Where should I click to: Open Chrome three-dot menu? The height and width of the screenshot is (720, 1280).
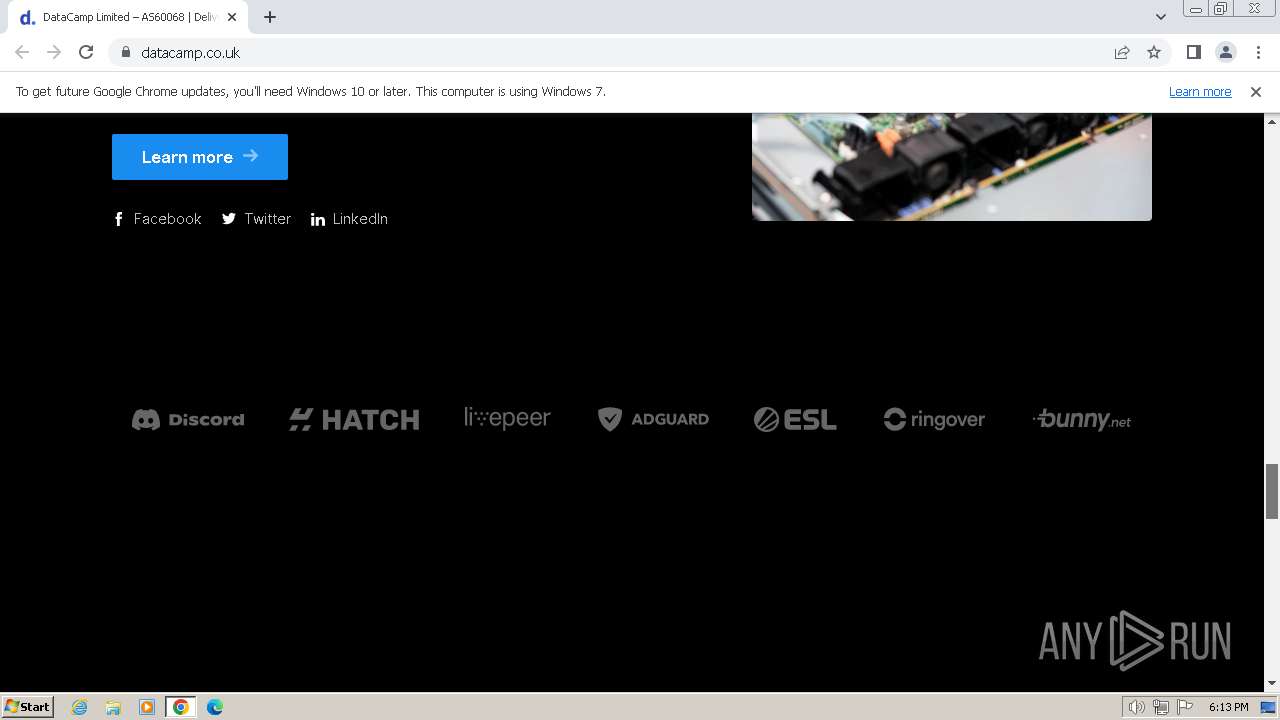point(1258,52)
